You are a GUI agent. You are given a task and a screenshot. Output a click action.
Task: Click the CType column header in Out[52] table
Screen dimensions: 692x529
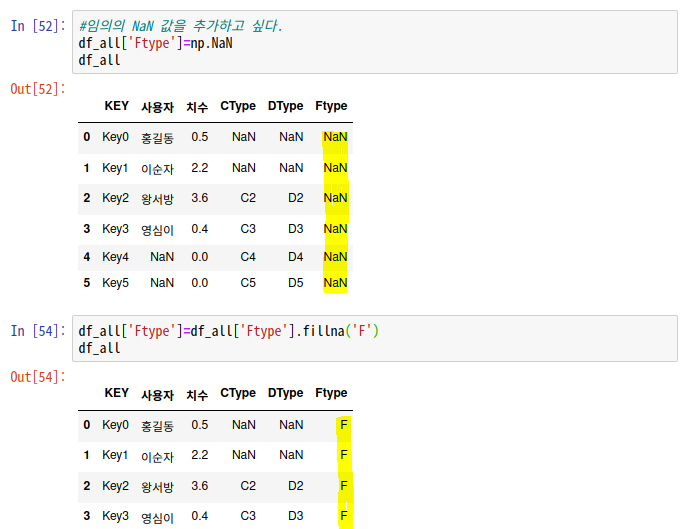coord(238,106)
